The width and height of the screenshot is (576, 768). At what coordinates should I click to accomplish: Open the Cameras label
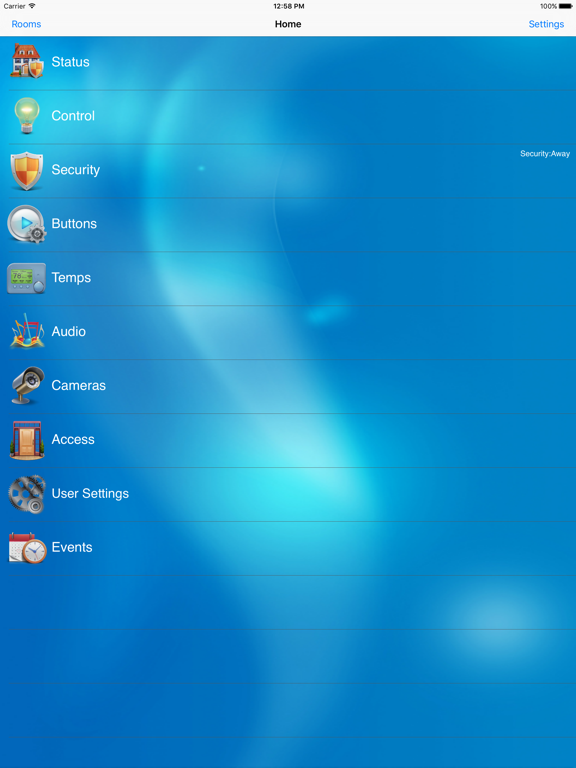78,385
